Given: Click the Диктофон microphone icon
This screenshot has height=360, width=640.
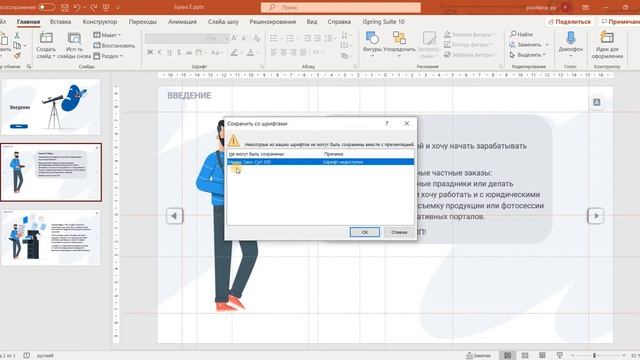Looking at the screenshot, I should pos(571,38).
